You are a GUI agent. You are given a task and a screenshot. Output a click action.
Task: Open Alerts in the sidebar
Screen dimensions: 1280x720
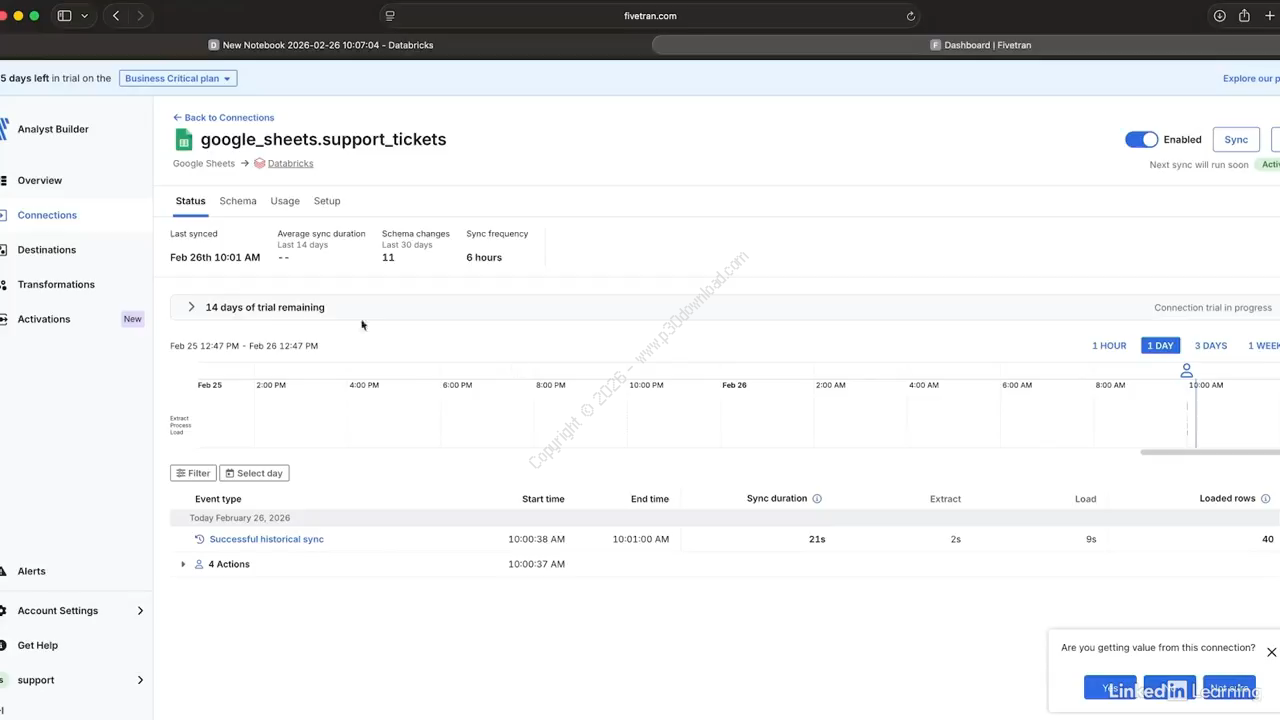pyautogui.click(x=31, y=571)
